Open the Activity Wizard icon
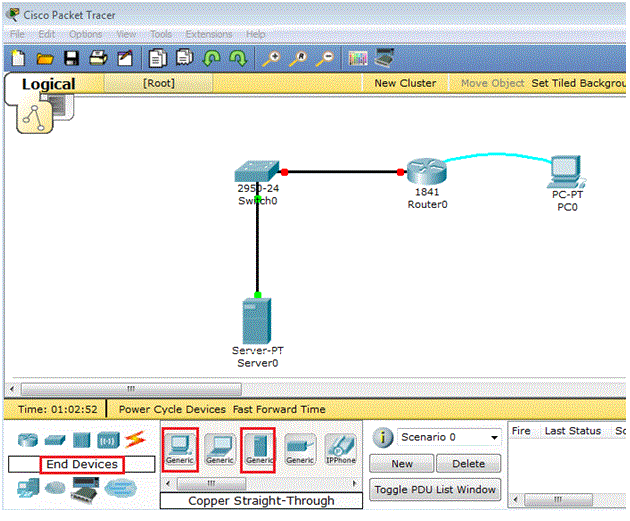 (x=125, y=58)
